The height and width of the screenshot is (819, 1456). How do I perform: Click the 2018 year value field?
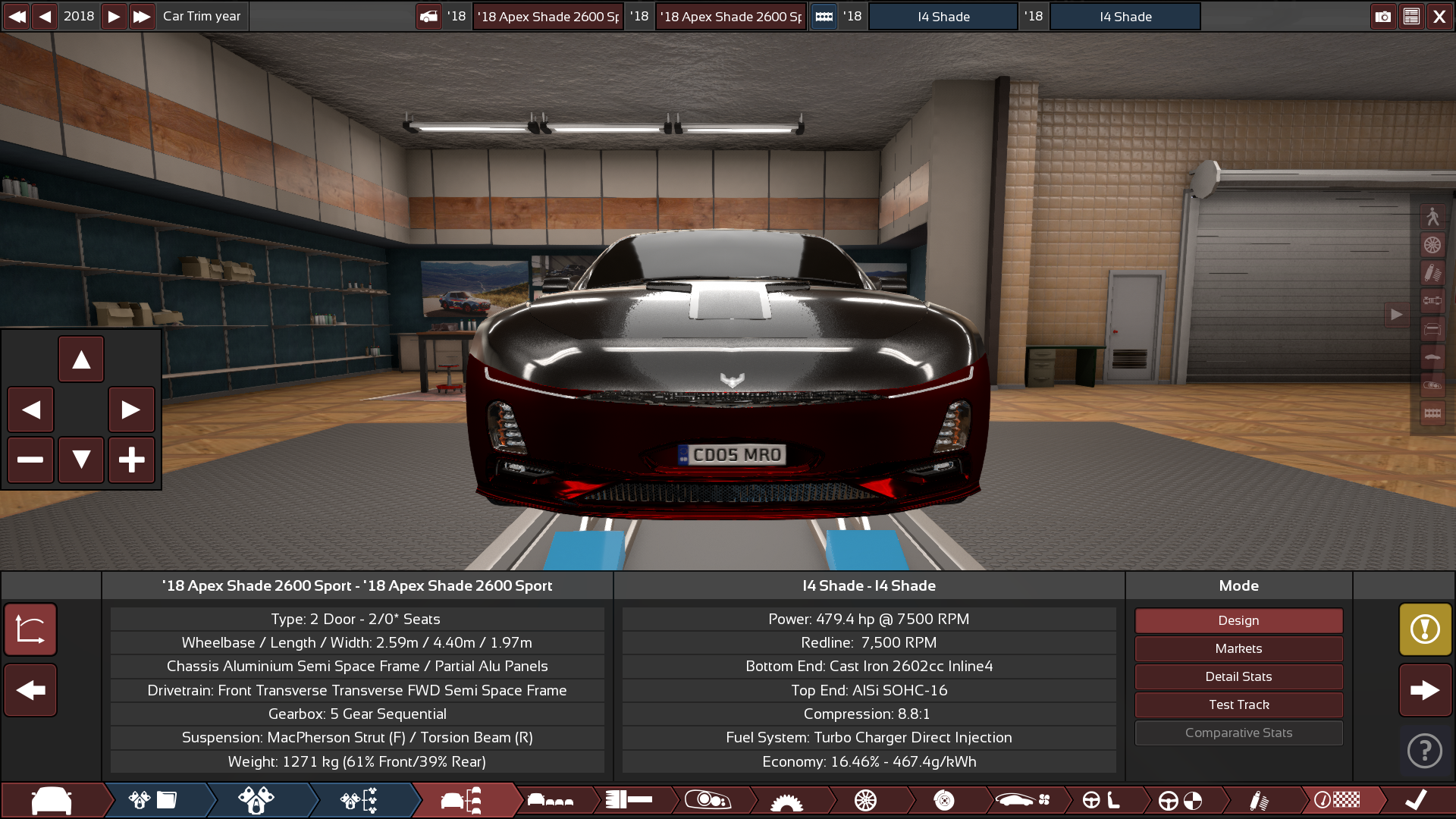(79, 16)
